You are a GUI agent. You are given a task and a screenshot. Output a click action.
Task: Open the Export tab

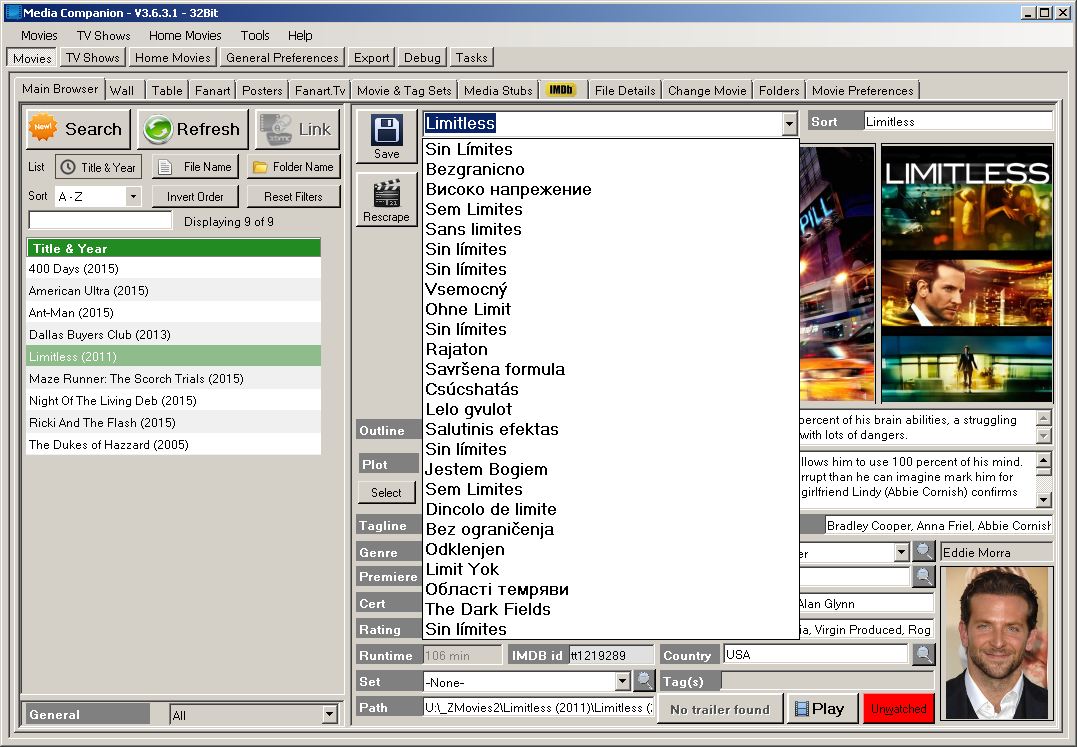click(372, 58)
